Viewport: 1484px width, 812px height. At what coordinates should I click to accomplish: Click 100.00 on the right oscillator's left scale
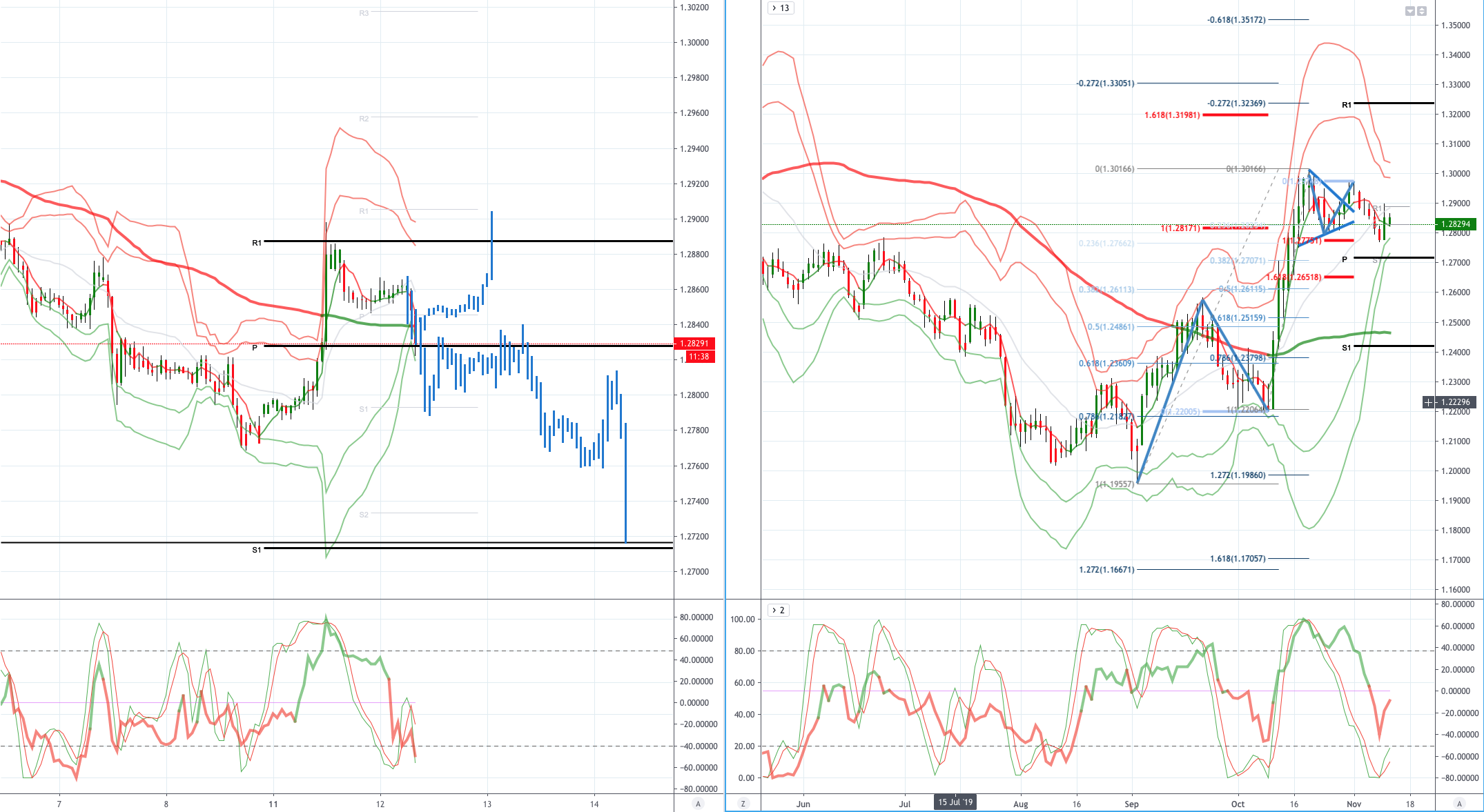coord(742,620)
